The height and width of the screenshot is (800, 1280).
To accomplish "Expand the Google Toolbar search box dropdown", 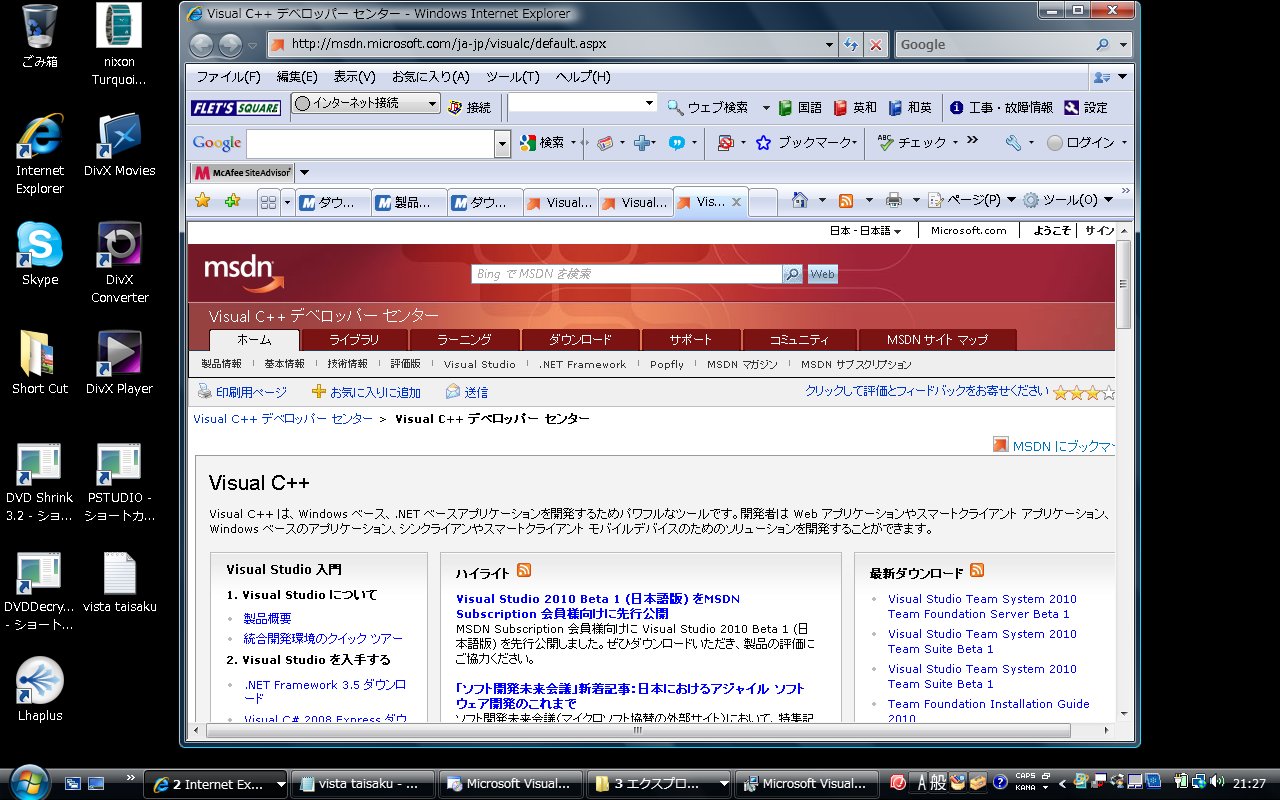I will 503,144.
